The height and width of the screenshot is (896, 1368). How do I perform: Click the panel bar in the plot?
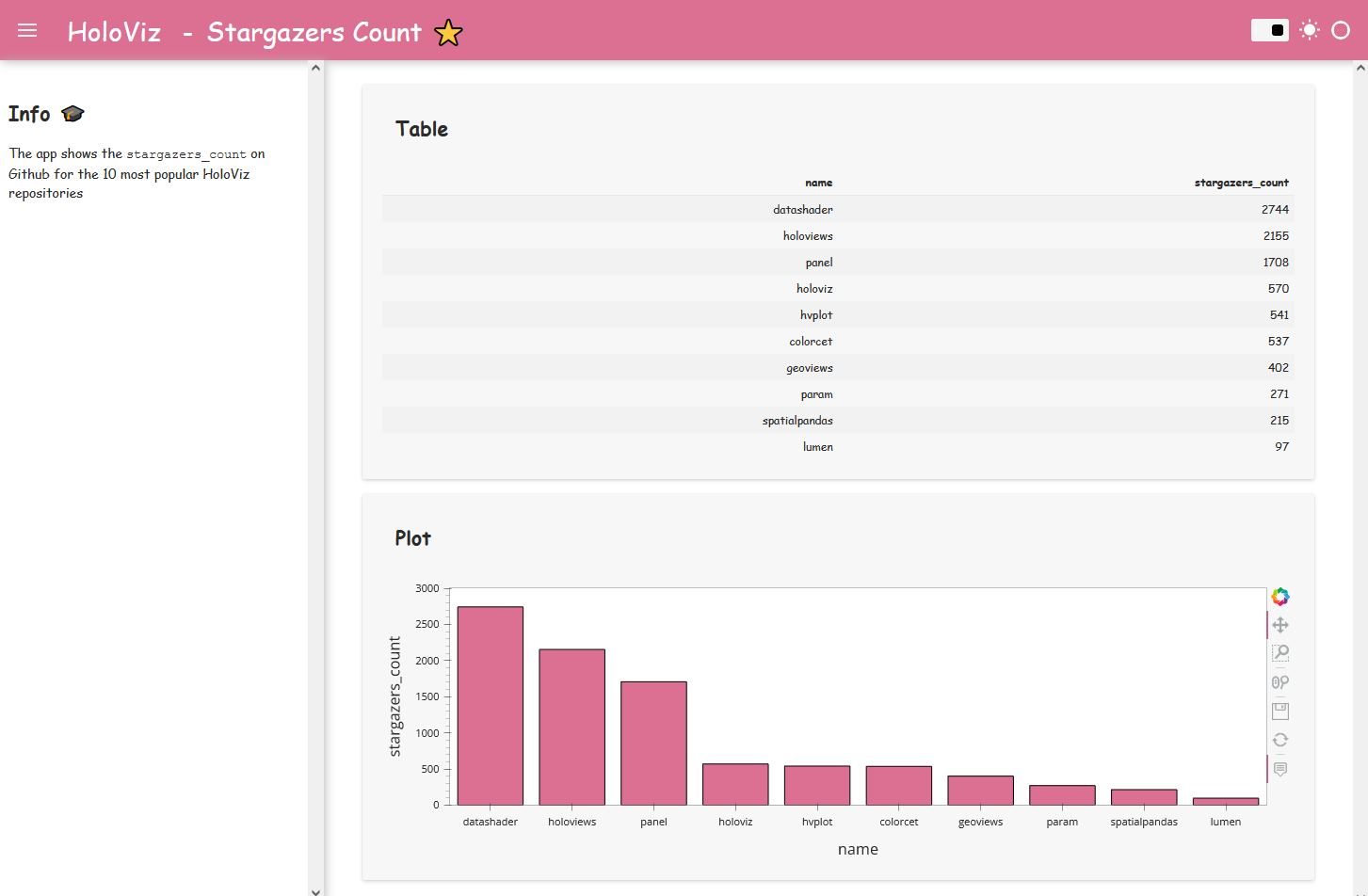(x=653, y=744)
